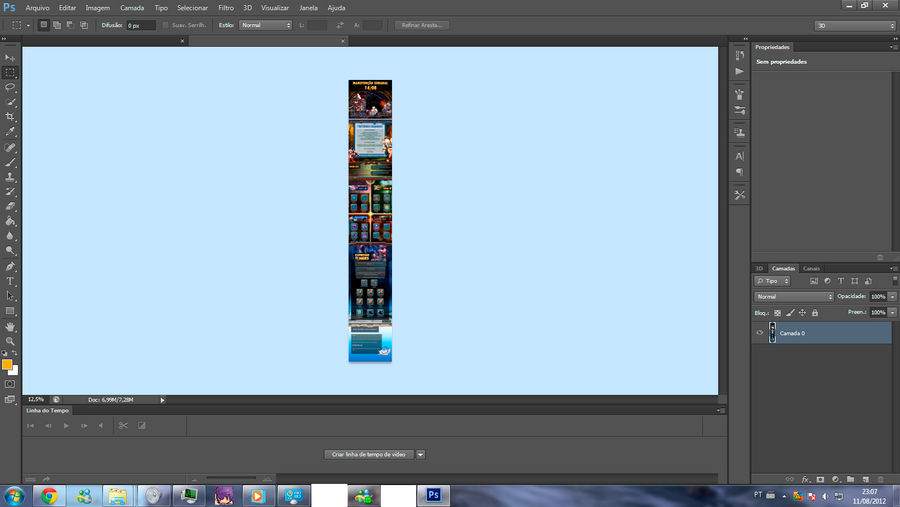Screen dimensions: 900x507
Task: Click the Difusão feather input field
Action: [141, 25]
